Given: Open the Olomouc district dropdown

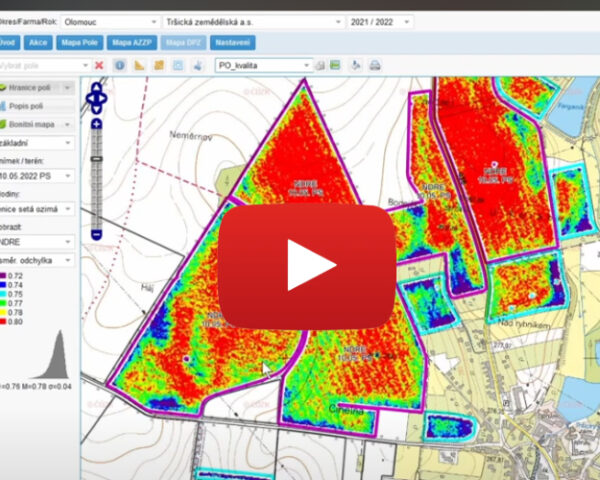Looking at the screenshot, I should pyautogui.click(x=110, y=22).
